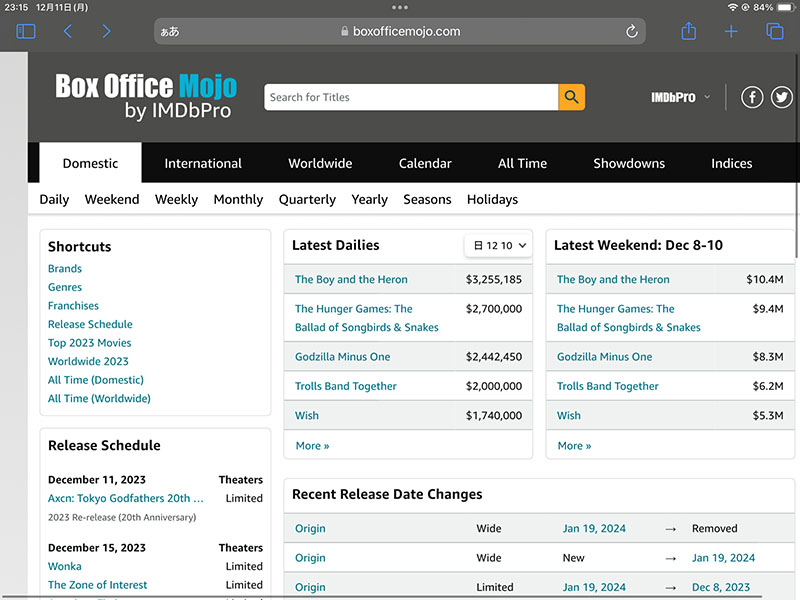Show all open Safari tabs

coord(774,31)
